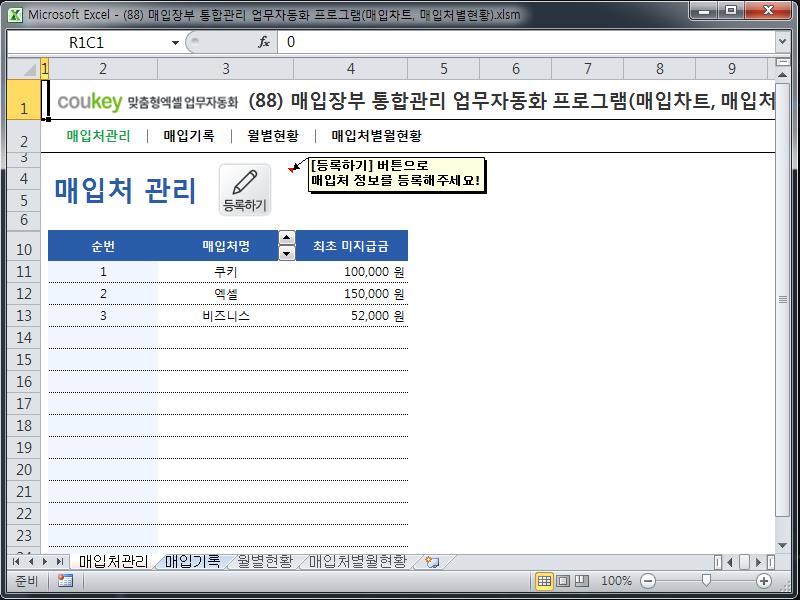Open the 매입기록 navigation link
800x600 pixels.
tap(189, 136)
